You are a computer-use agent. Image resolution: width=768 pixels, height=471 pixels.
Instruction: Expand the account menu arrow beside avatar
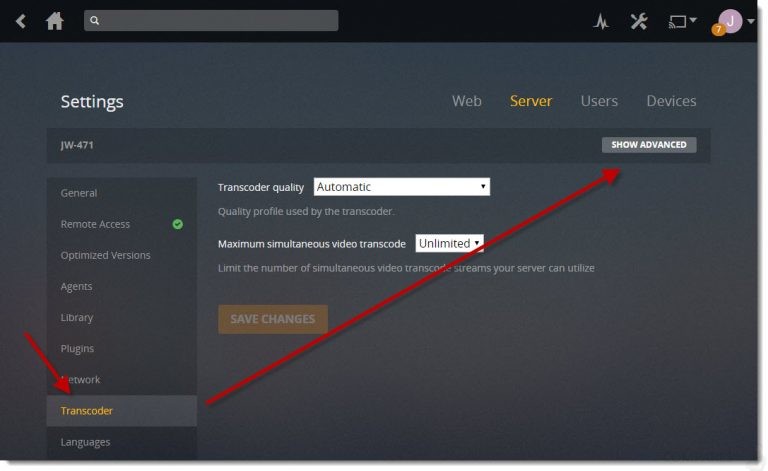750,21
